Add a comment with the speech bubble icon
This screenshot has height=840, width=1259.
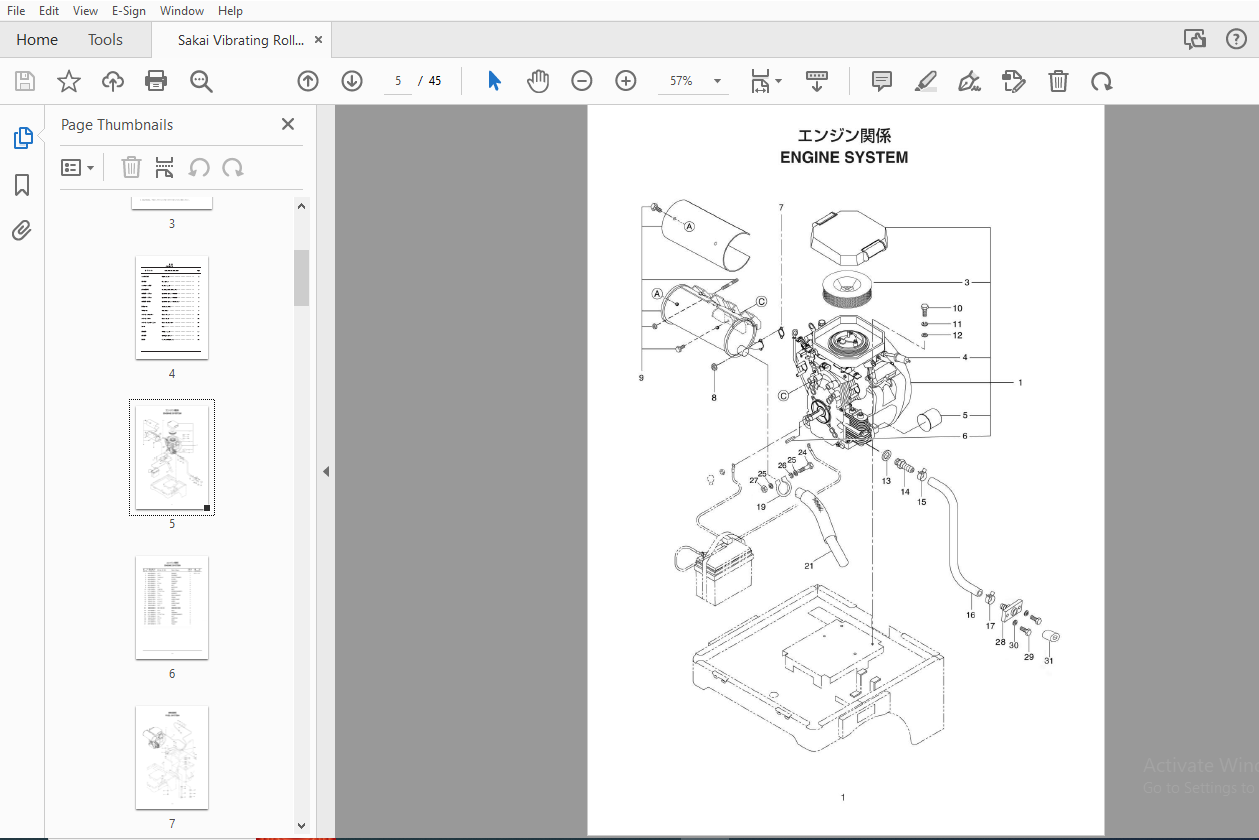coord(881,81)
